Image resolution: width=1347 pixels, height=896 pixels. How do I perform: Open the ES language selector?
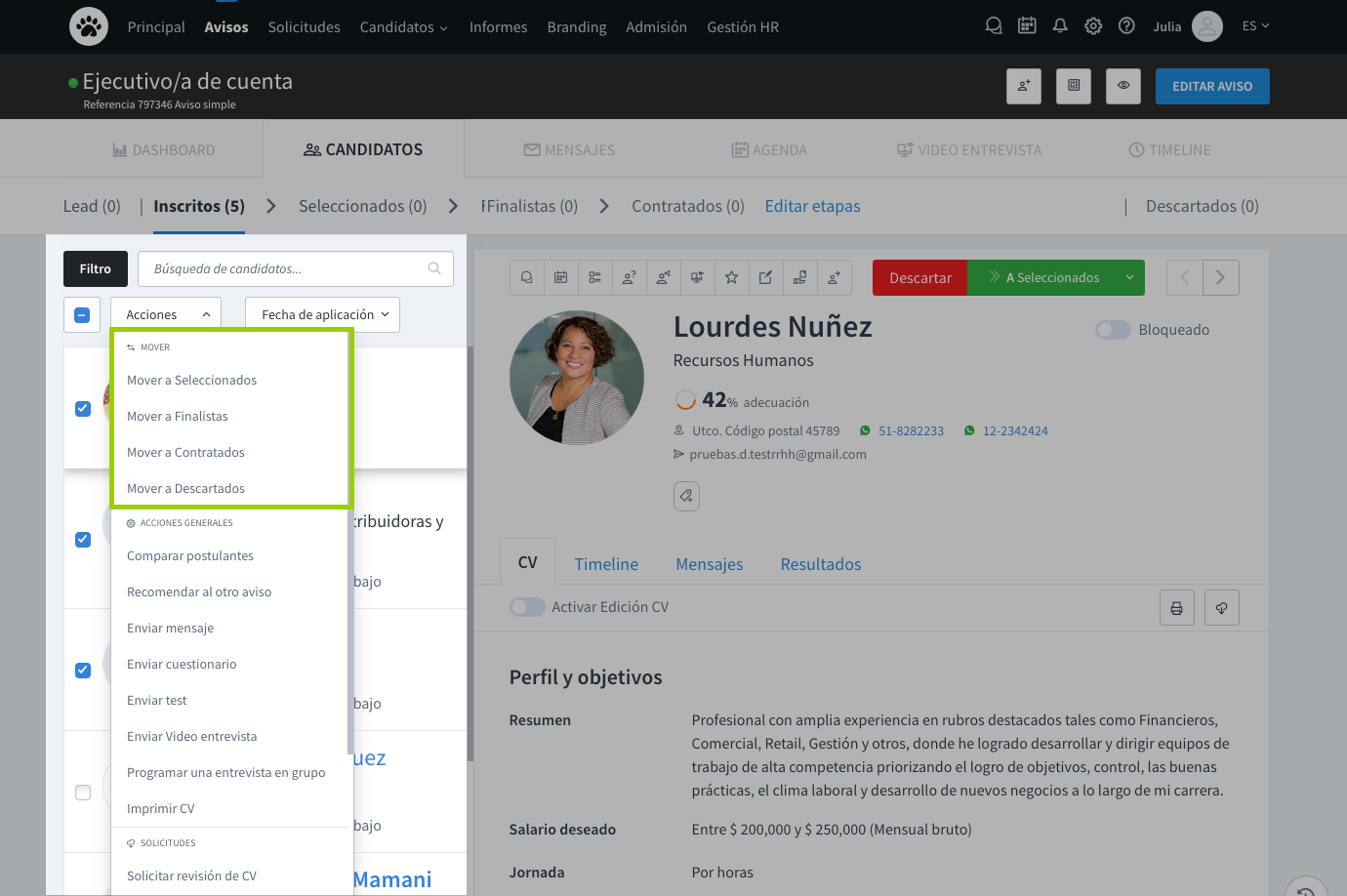[x=1255, y=26]
